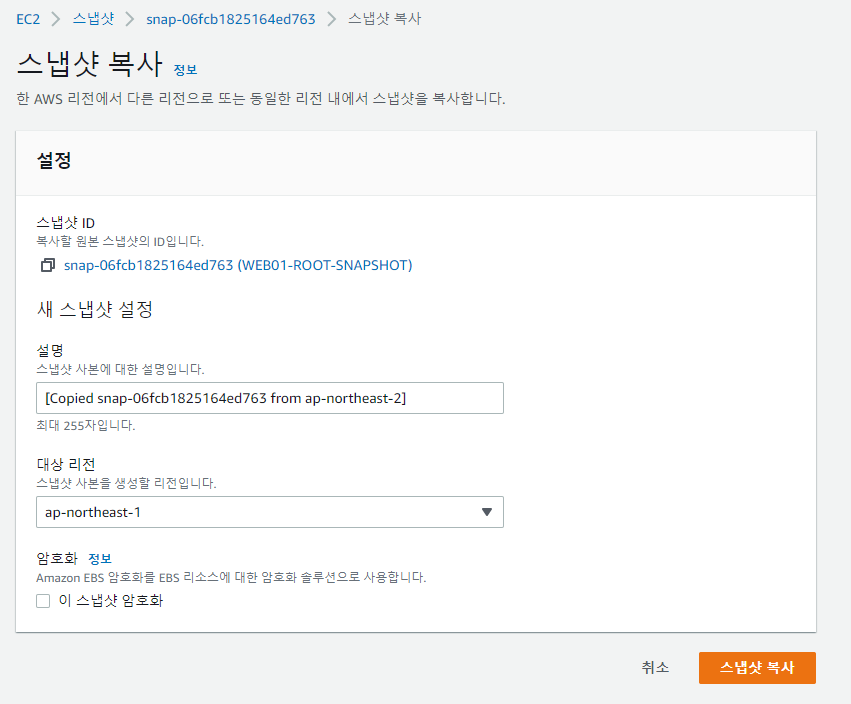Viewport: 851px width, 704px height.
Task: Click the 설명 description input field
Action: click(270, 398)
